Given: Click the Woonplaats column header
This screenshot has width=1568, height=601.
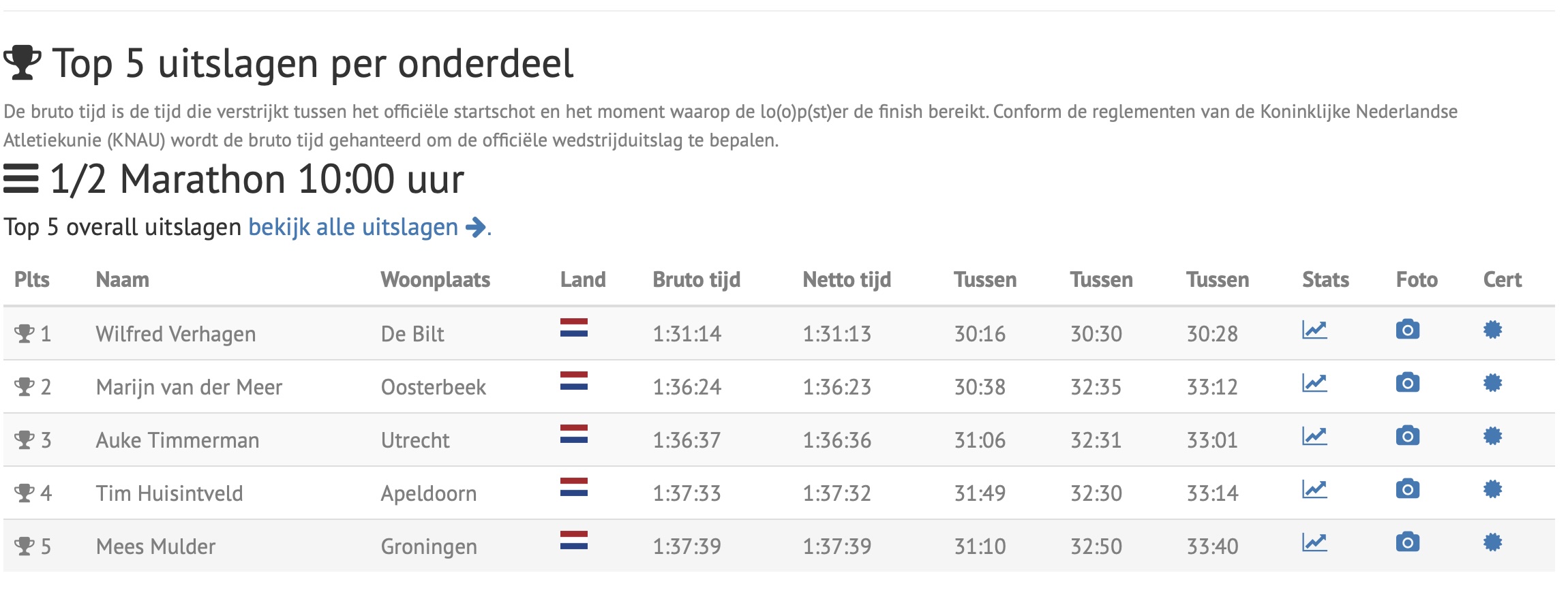Looking at the screenshot, I should pos(436,280).
